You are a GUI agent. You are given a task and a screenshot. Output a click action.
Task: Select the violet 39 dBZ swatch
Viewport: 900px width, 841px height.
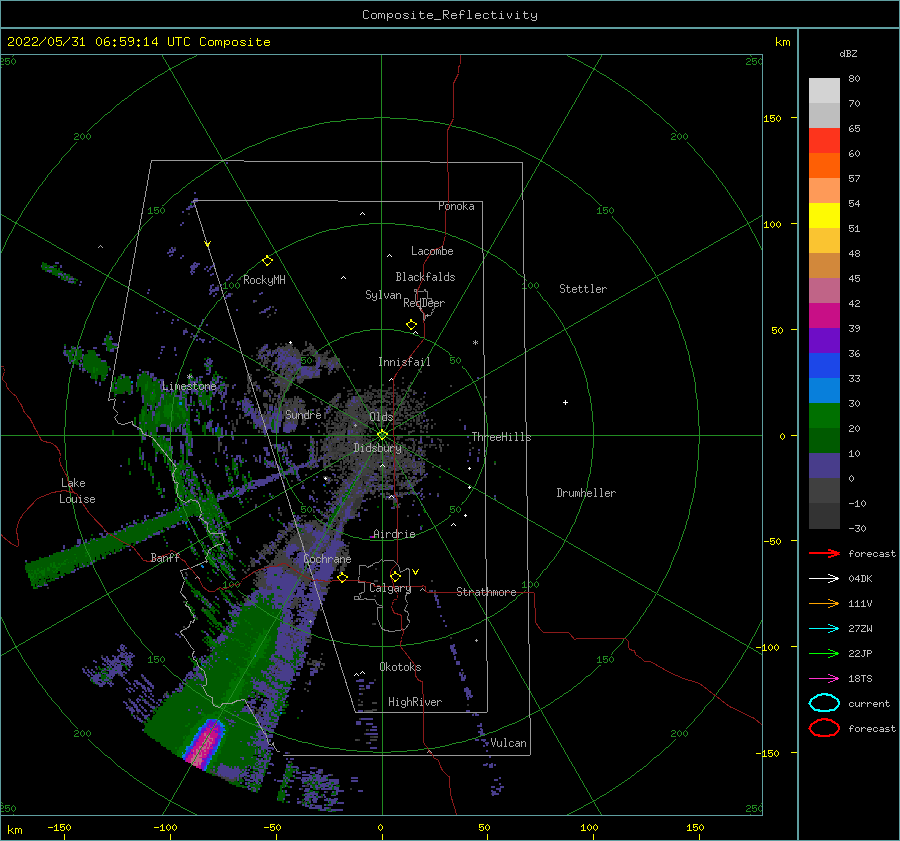point(824,340)
